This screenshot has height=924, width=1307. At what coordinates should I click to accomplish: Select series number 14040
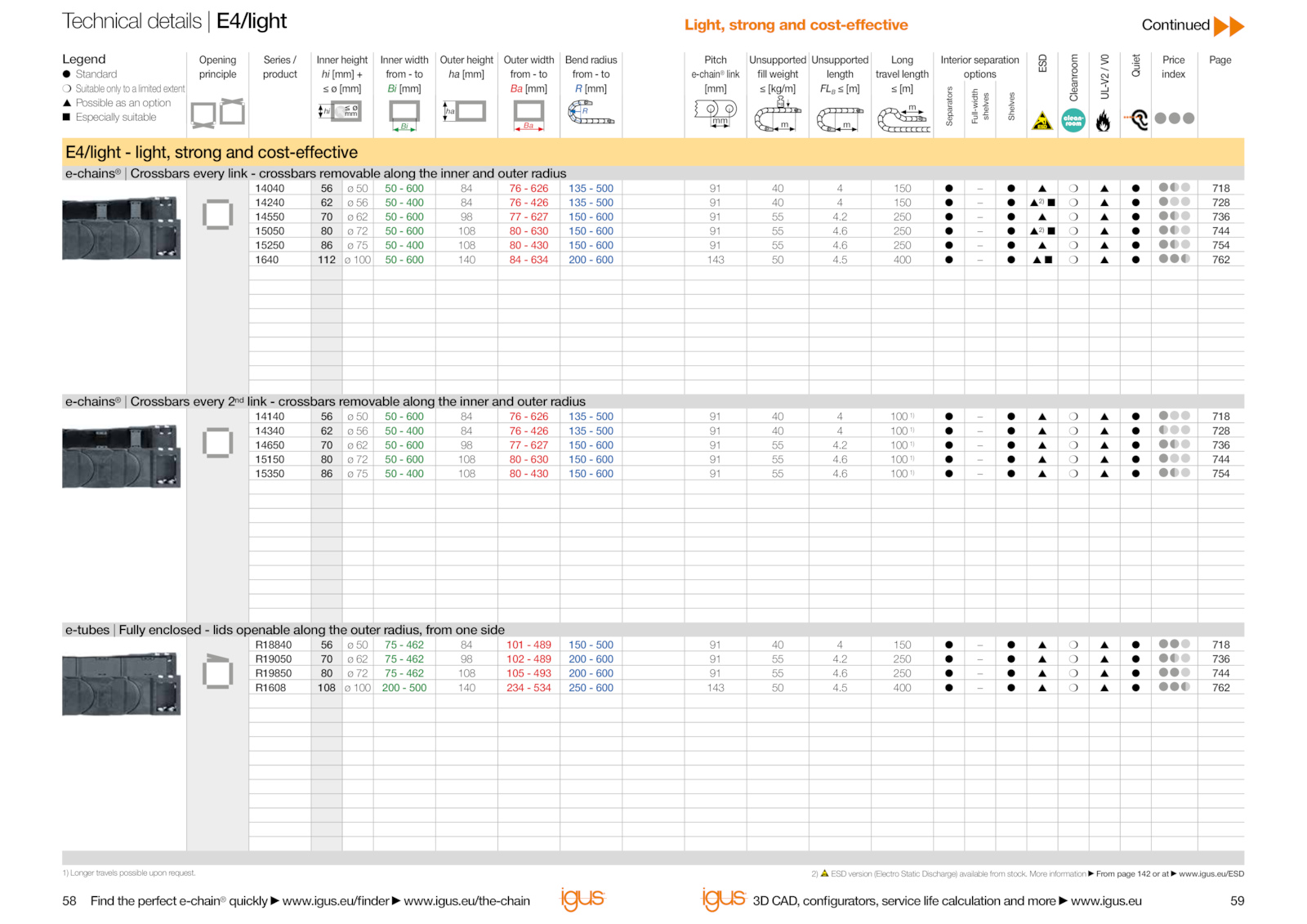(270, 189)
